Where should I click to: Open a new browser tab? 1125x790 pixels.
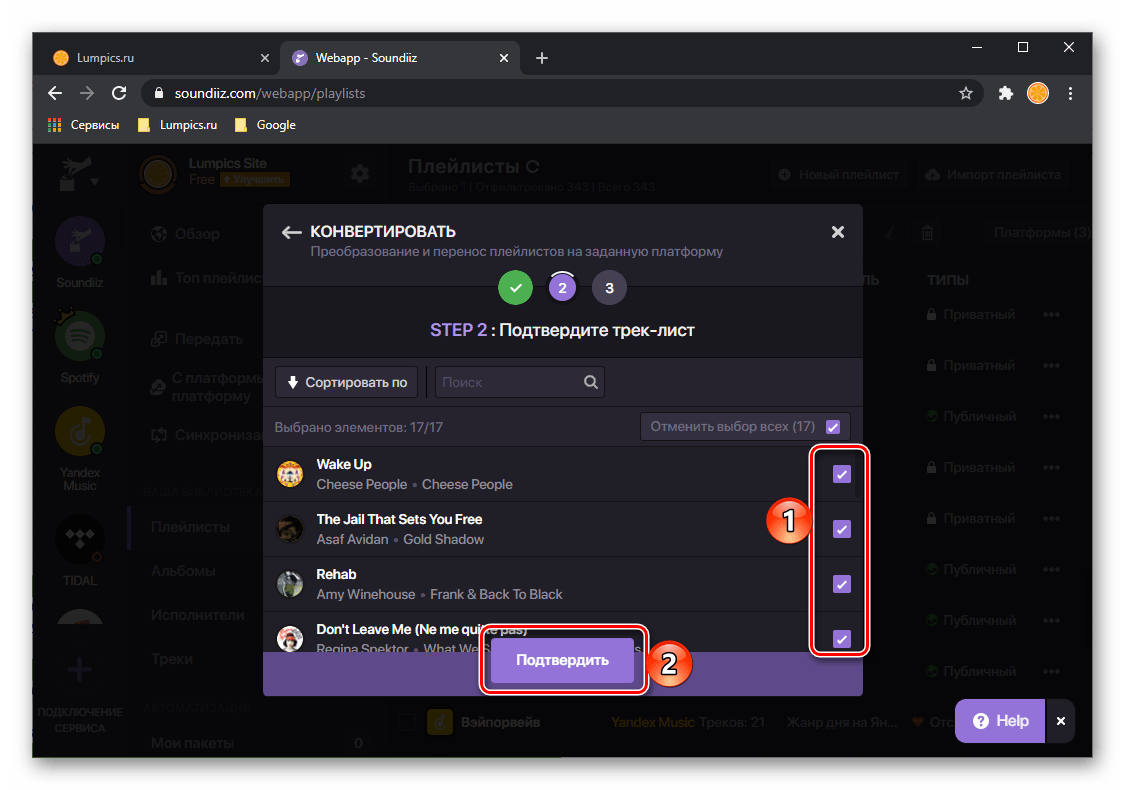pyautogui.click(x=542, y=58)
